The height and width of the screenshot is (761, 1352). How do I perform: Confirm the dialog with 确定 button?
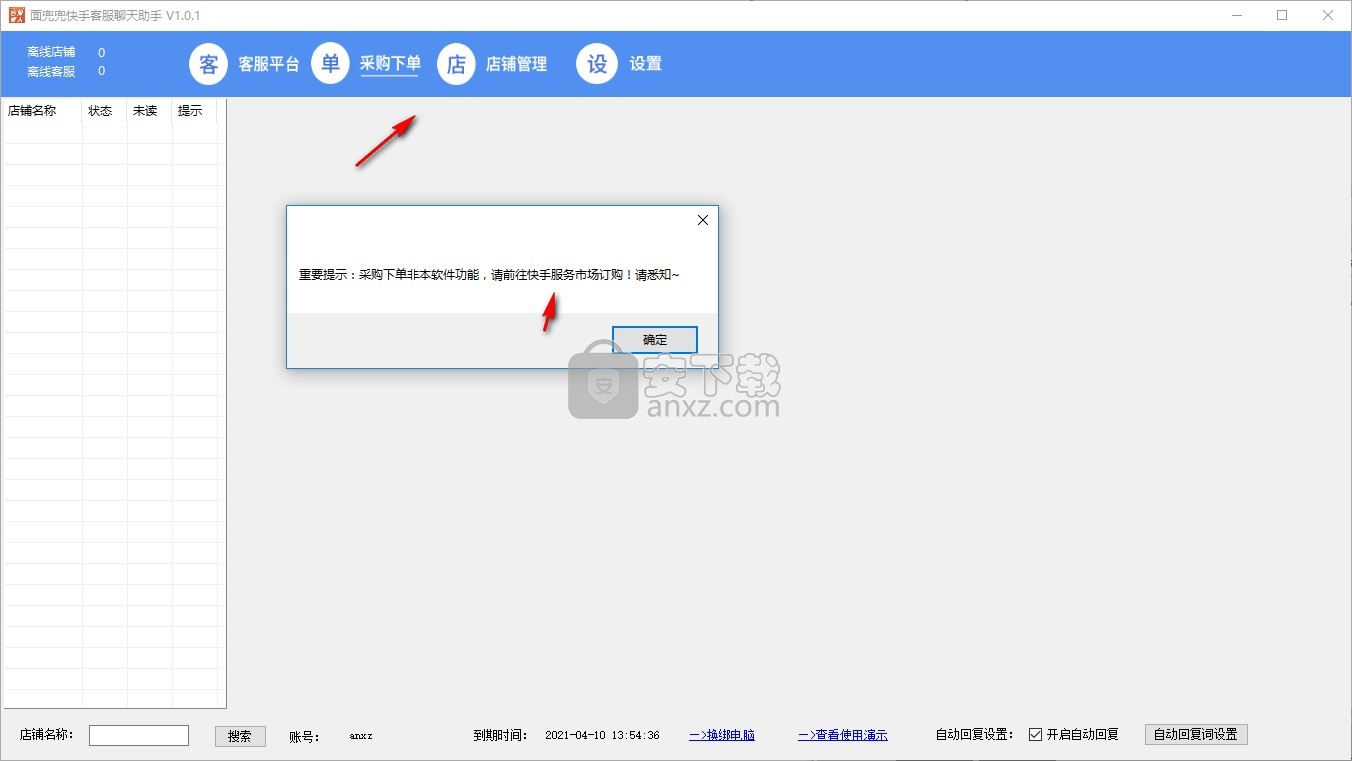[x=655, y=340]
